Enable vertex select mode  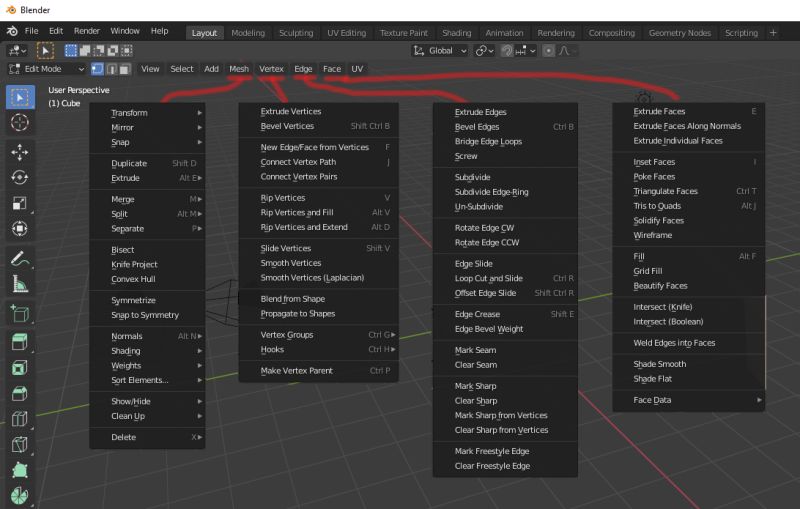tap(97, 69)
